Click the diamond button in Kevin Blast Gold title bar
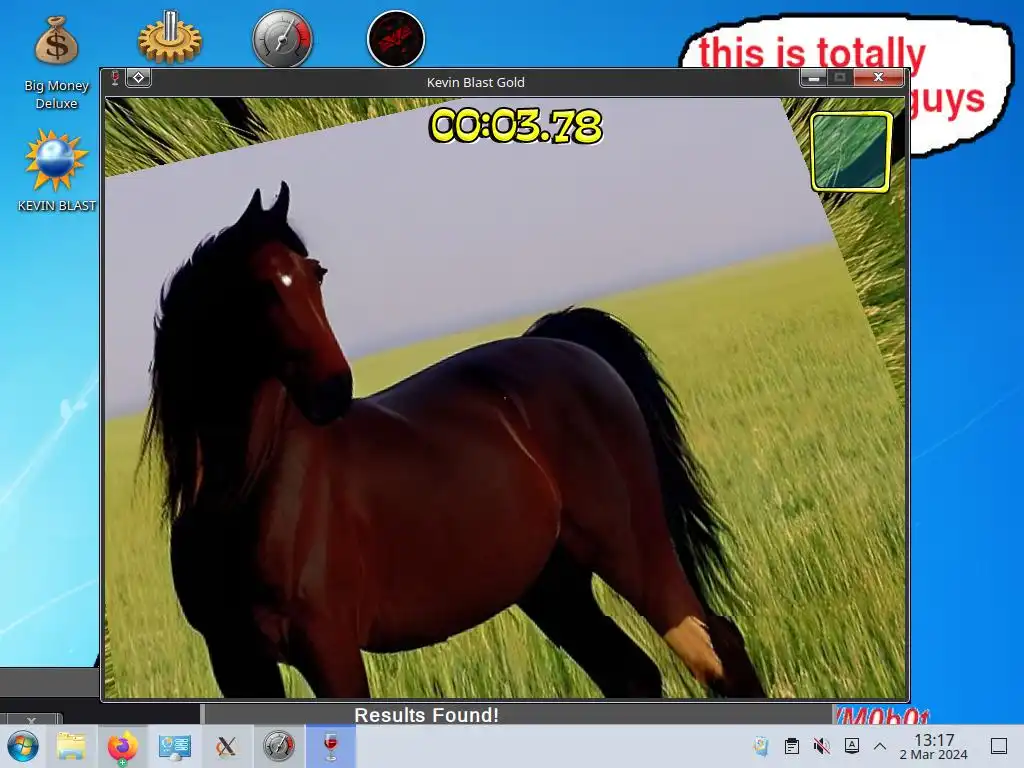This screenshot has width=1024, height=768. point(138,78)
